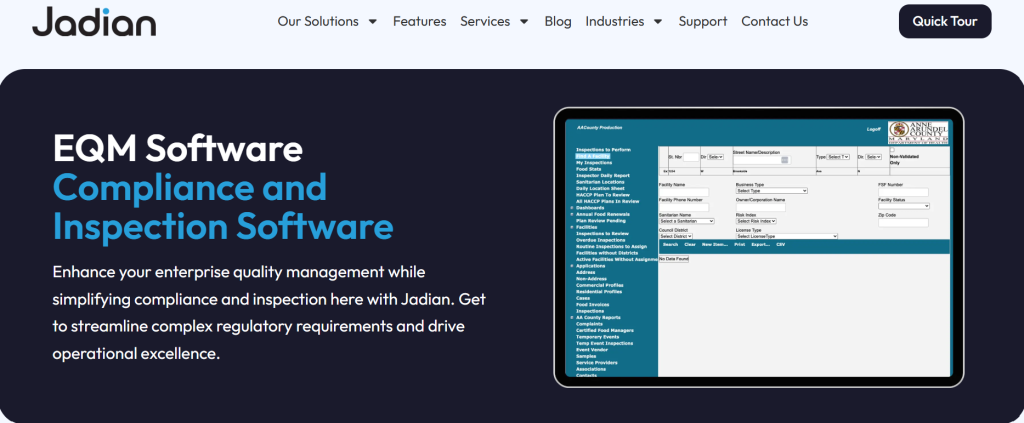This screenshot has height=423, width=1024.
Task: Click the FSF Number field
Action: pyautogui.click(x=903, y=192)
